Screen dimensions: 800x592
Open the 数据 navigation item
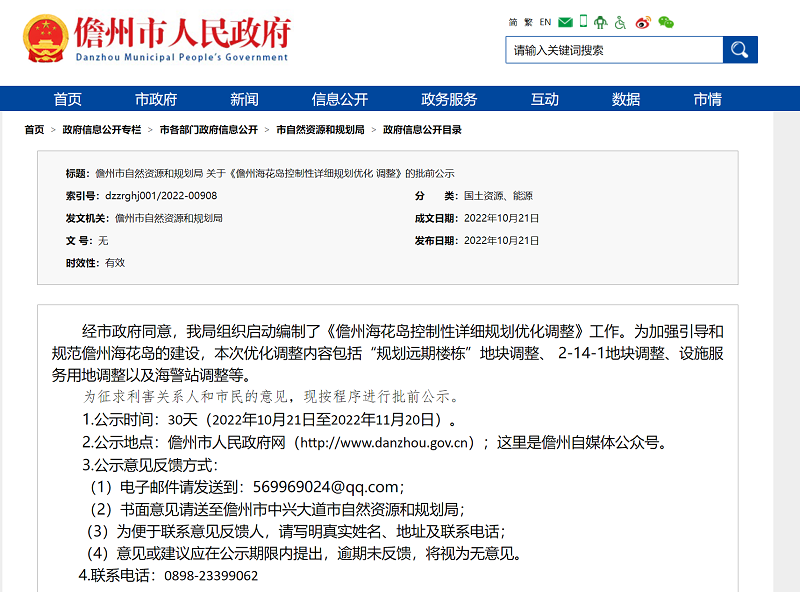tap(626, 99)
